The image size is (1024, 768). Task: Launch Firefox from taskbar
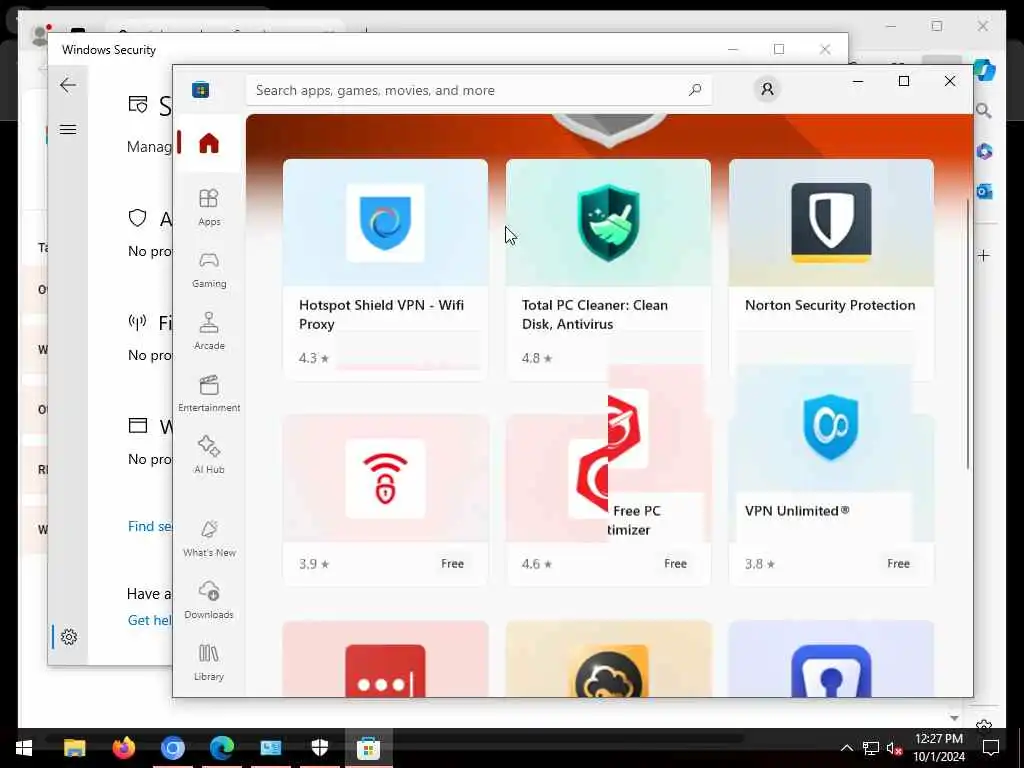tap(123, 748)
